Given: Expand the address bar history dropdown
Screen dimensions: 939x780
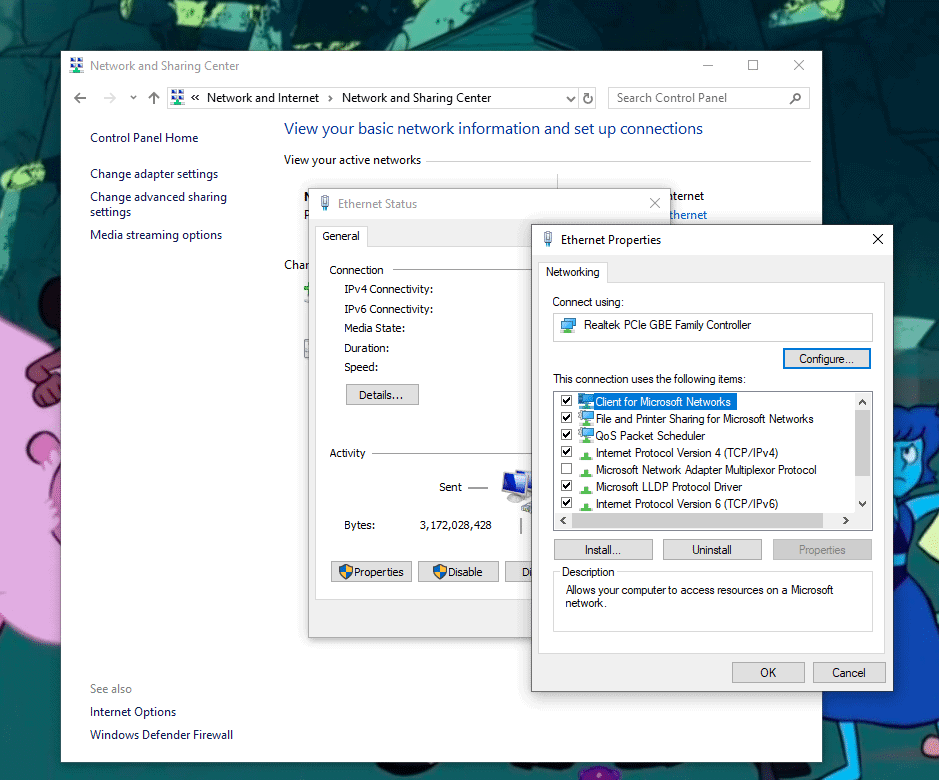Looking at the screenshot, I should [571, 98].
